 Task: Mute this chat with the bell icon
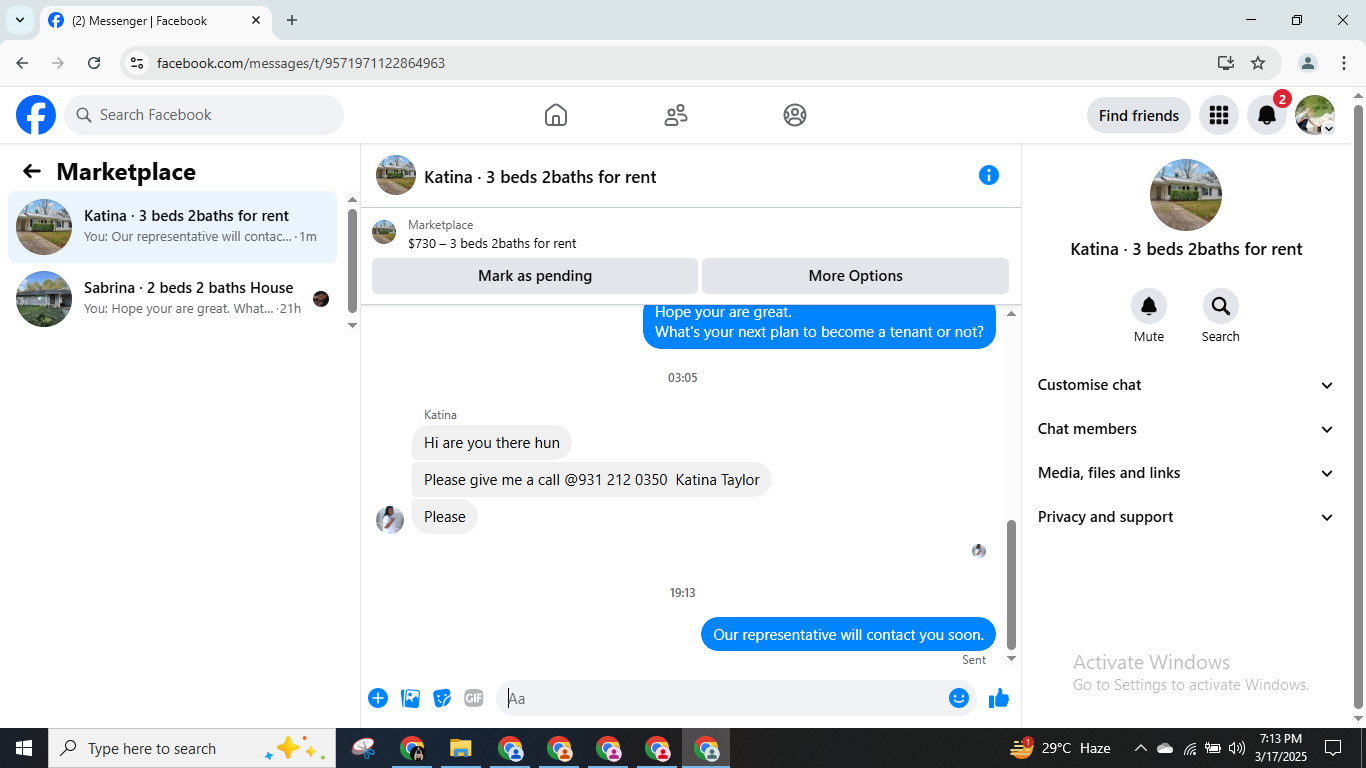pos(1149,306)
